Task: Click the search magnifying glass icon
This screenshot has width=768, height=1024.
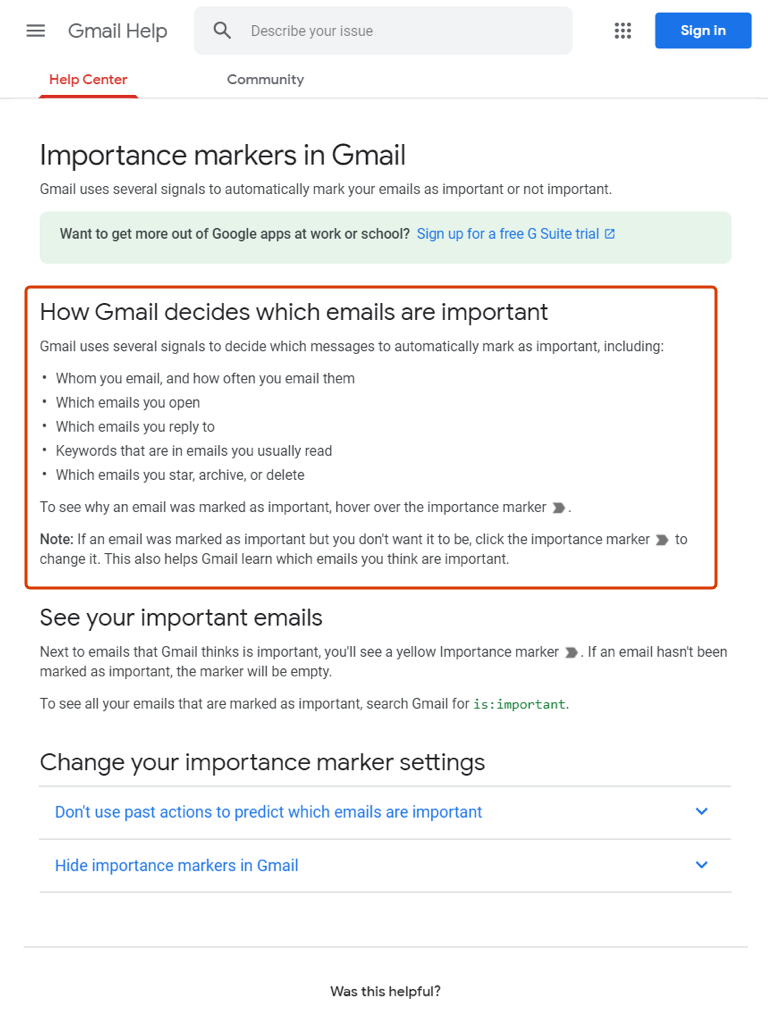Action: (222, 30)
